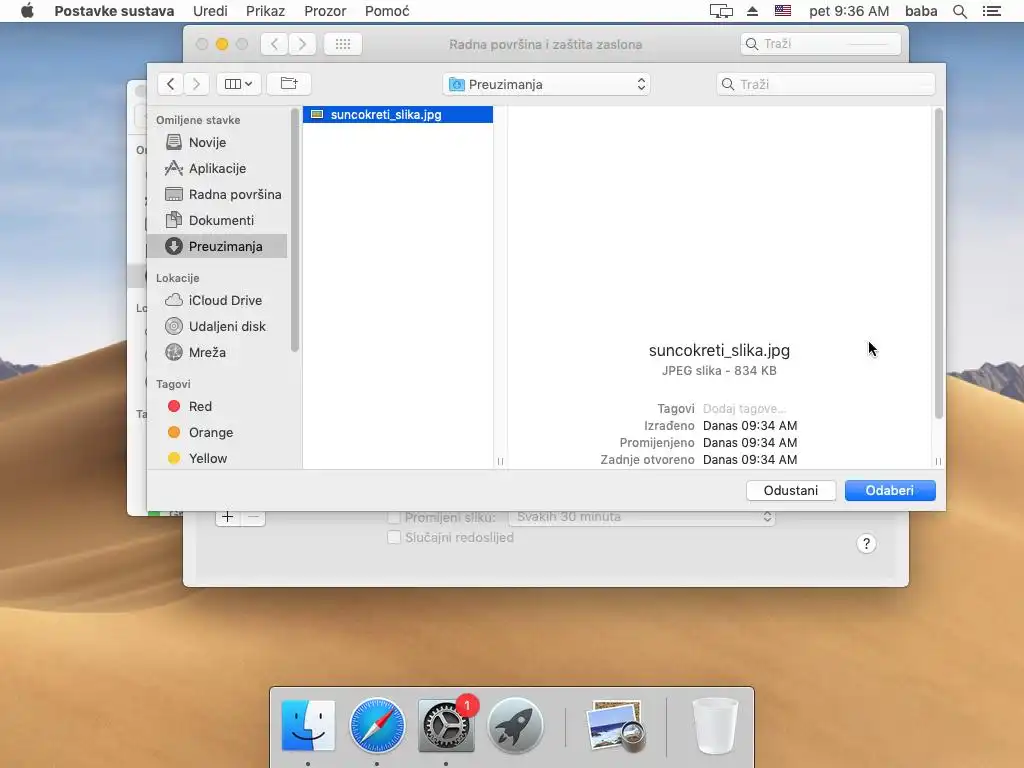1024x768 pixels.
Task: Open Aplikacije in the sidebar
Action: (x=217, y=168)
